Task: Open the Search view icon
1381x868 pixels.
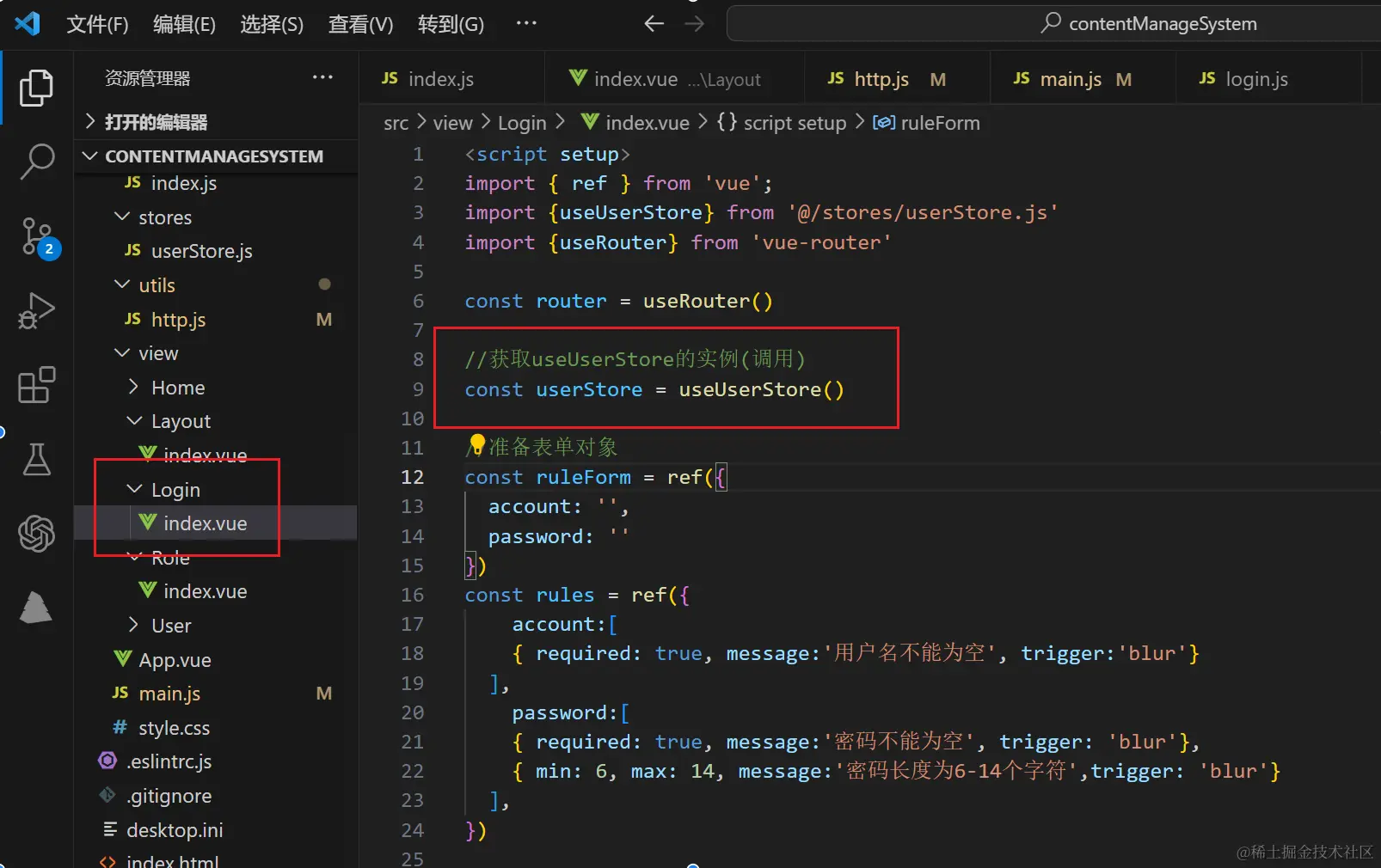Action: click(36, 161)
